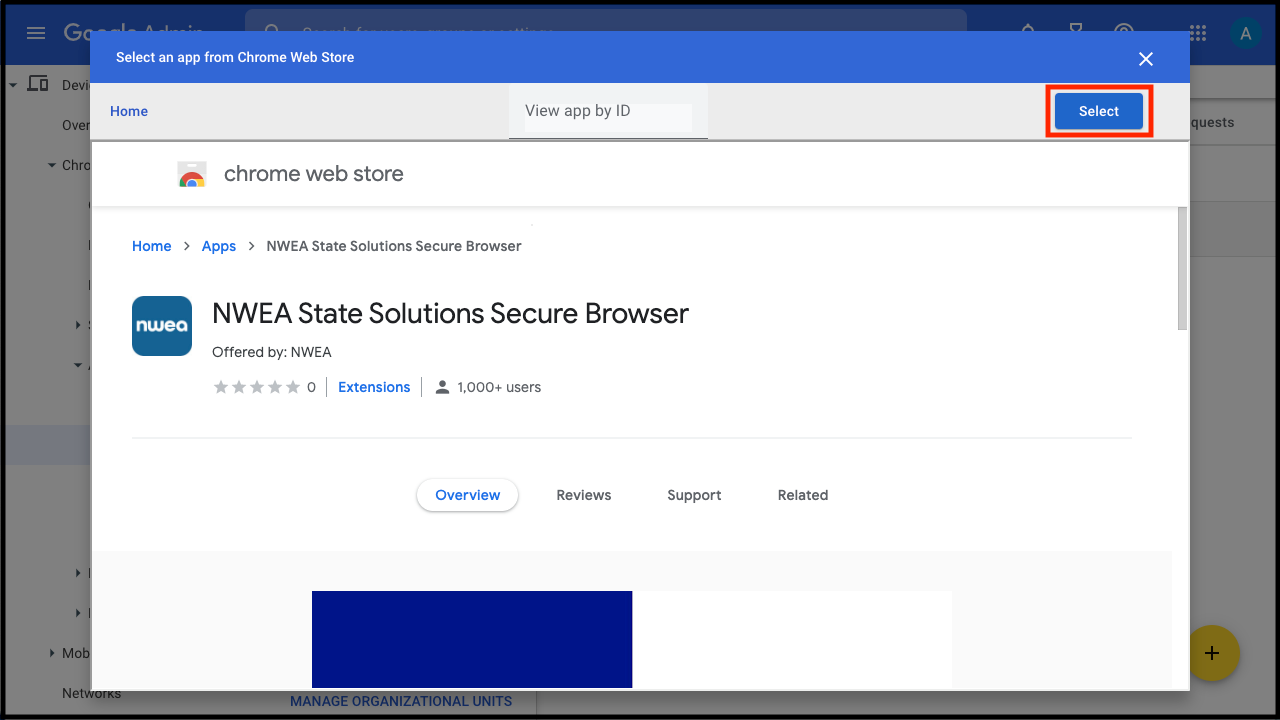Open the Reviews tab

[x=584, y=495]
